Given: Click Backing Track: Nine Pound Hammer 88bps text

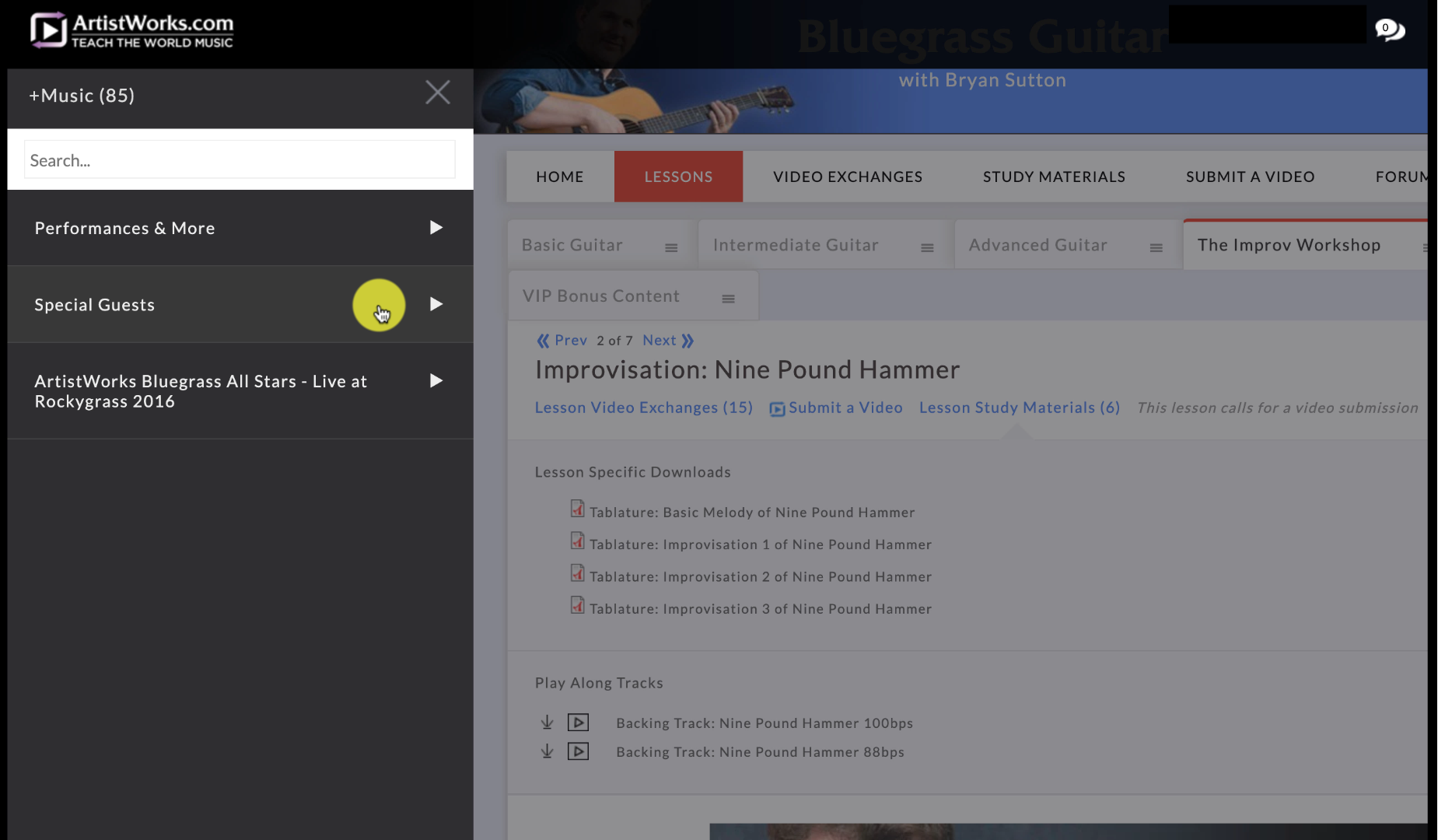Looking at the screenshot, I should (x=760, y=752).
